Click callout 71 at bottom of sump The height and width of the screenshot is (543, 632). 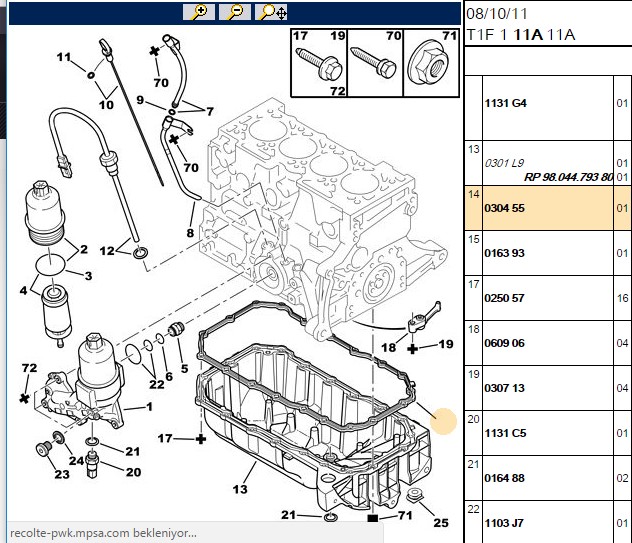coord(405,516)
